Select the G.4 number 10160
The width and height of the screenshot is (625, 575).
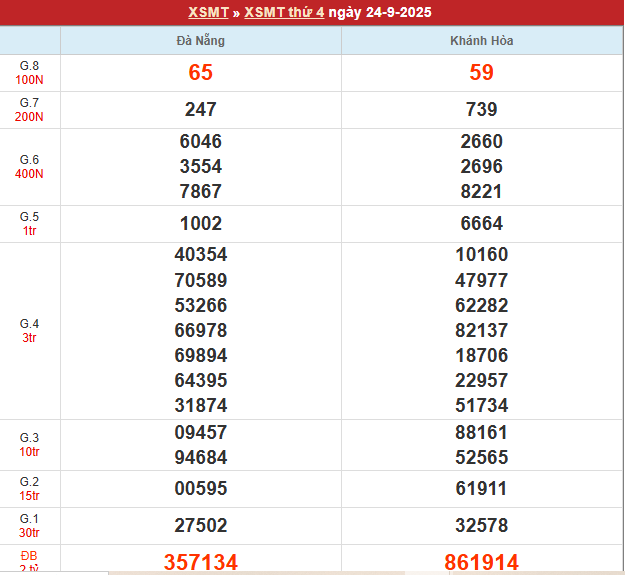pos(482,255)
